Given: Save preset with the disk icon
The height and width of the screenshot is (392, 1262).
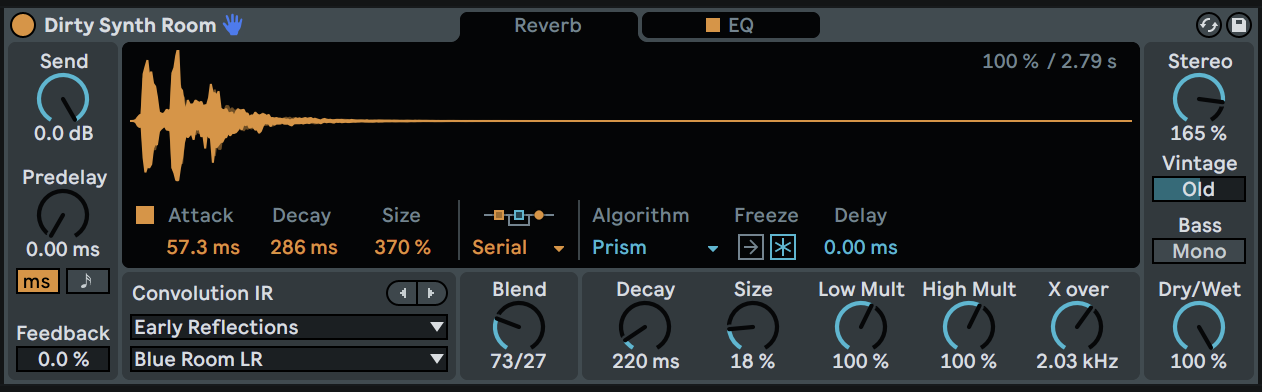Looking at the screenshot, I should point(1238,25).
